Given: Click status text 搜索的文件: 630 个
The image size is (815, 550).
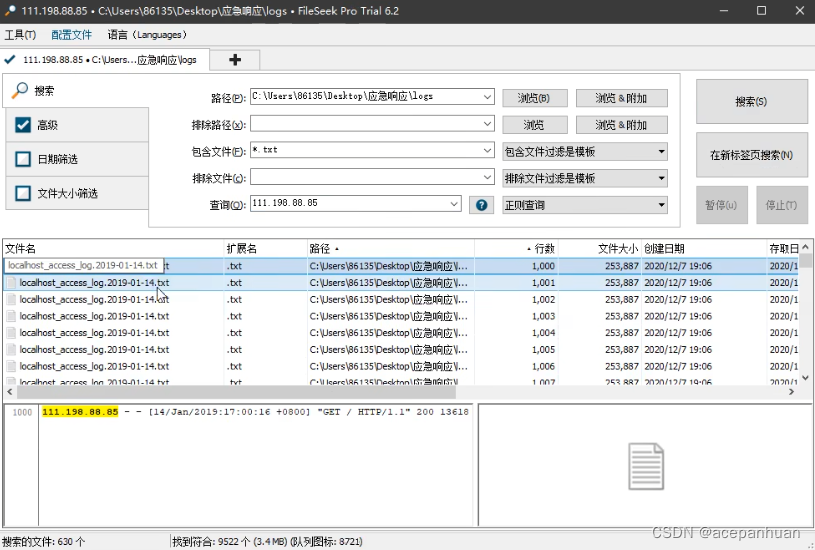Looking at the screenshot, I should (x=44, y=542).
